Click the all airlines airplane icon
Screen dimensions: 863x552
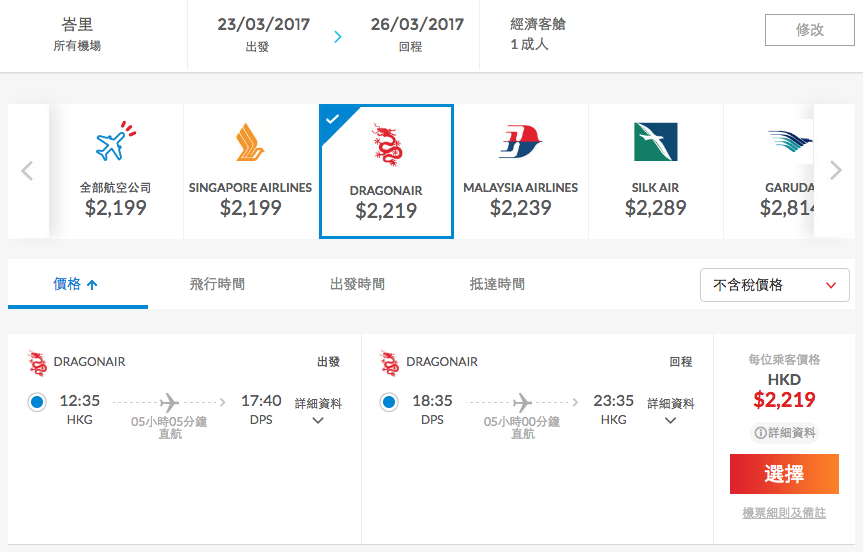116,141
